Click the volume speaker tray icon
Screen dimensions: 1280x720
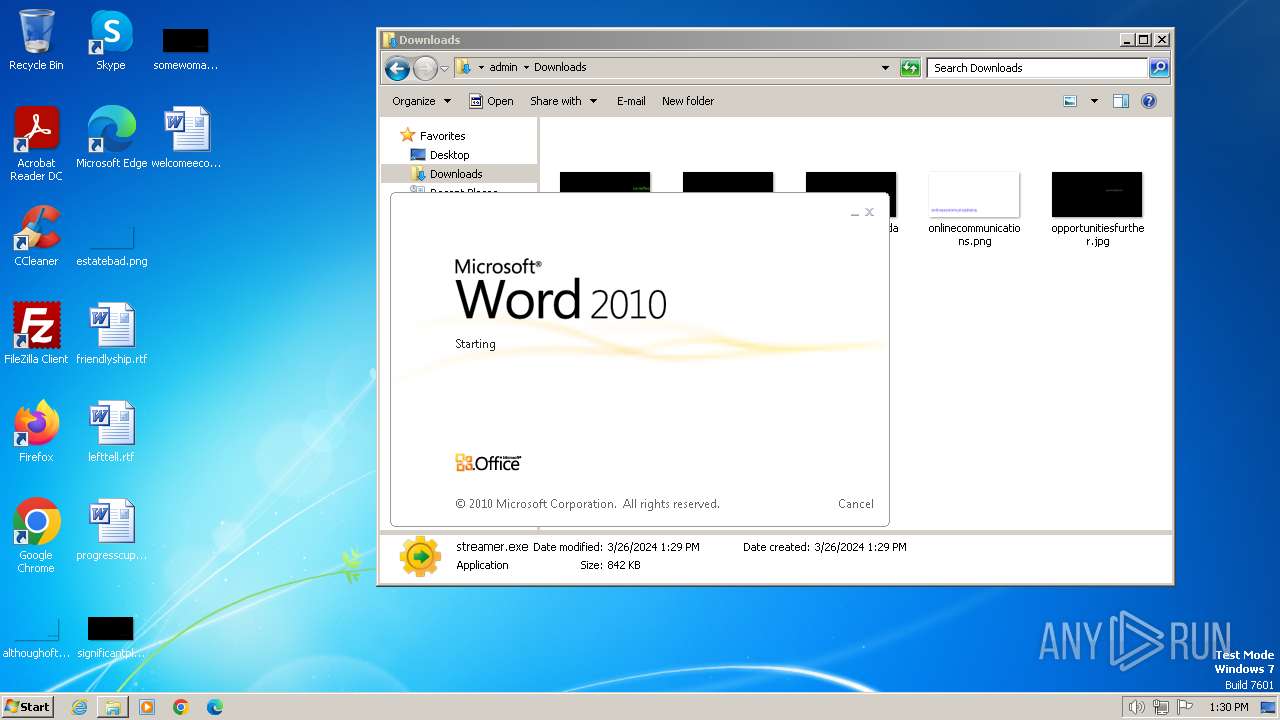1136,707
